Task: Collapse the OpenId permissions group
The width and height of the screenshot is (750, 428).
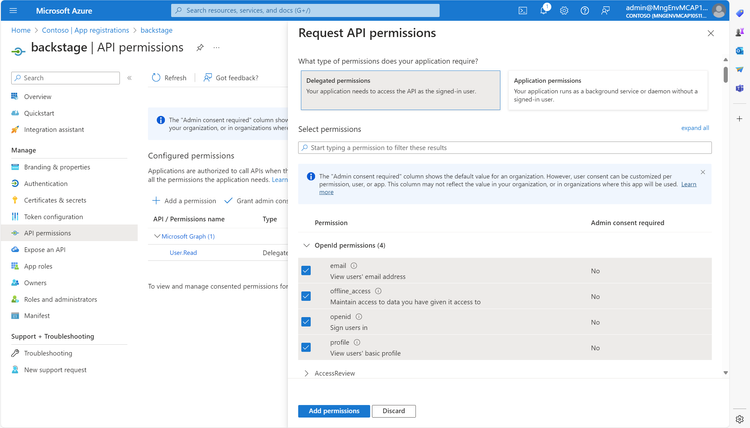Action: click(307, 245)
